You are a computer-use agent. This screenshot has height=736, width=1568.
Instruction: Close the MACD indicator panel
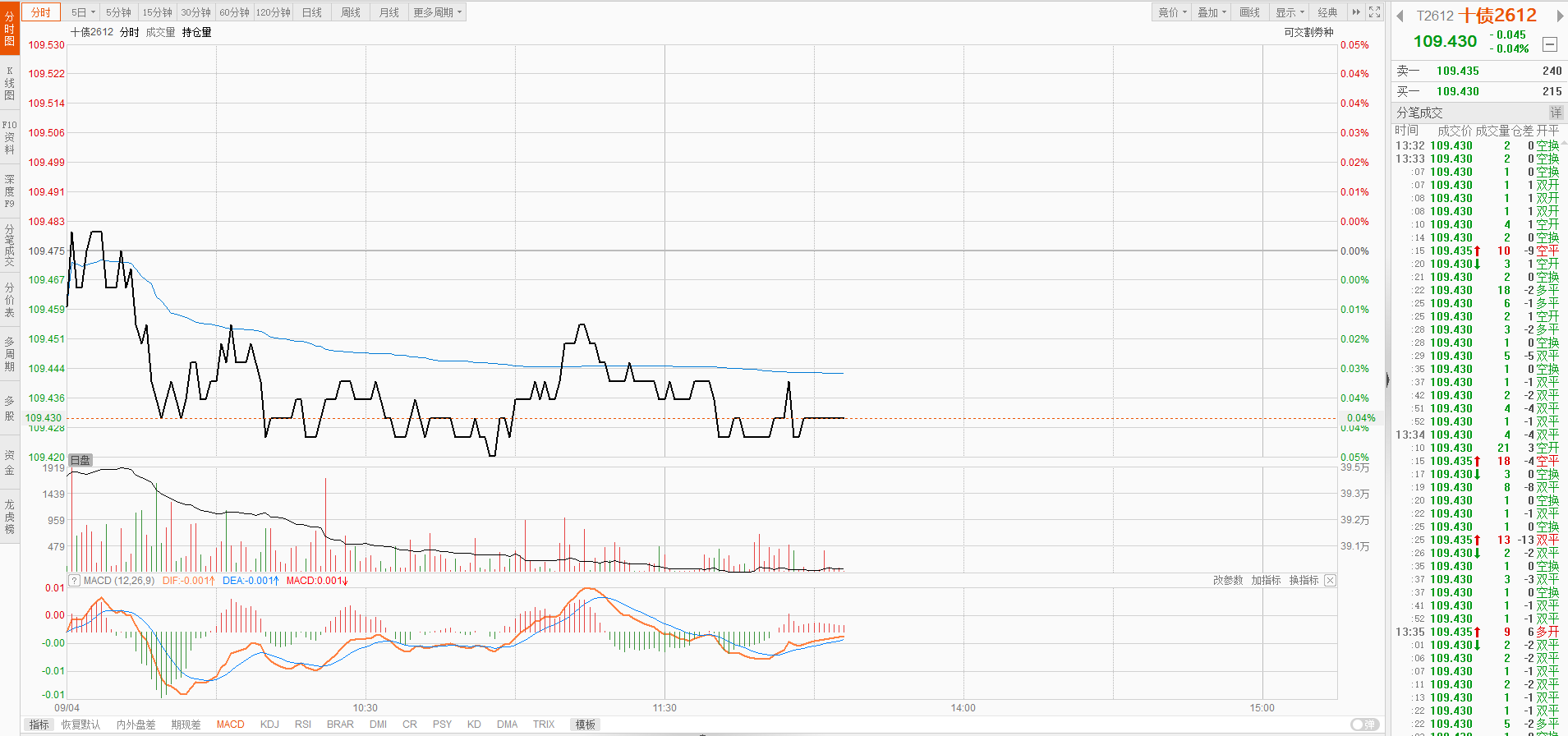pos(1330,580)
